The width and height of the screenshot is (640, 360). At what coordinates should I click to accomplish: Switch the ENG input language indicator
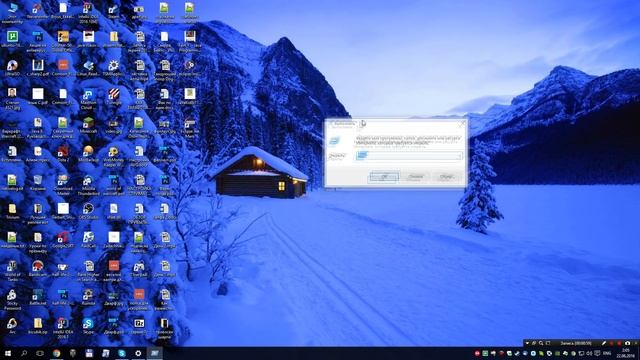pos(607,353)
